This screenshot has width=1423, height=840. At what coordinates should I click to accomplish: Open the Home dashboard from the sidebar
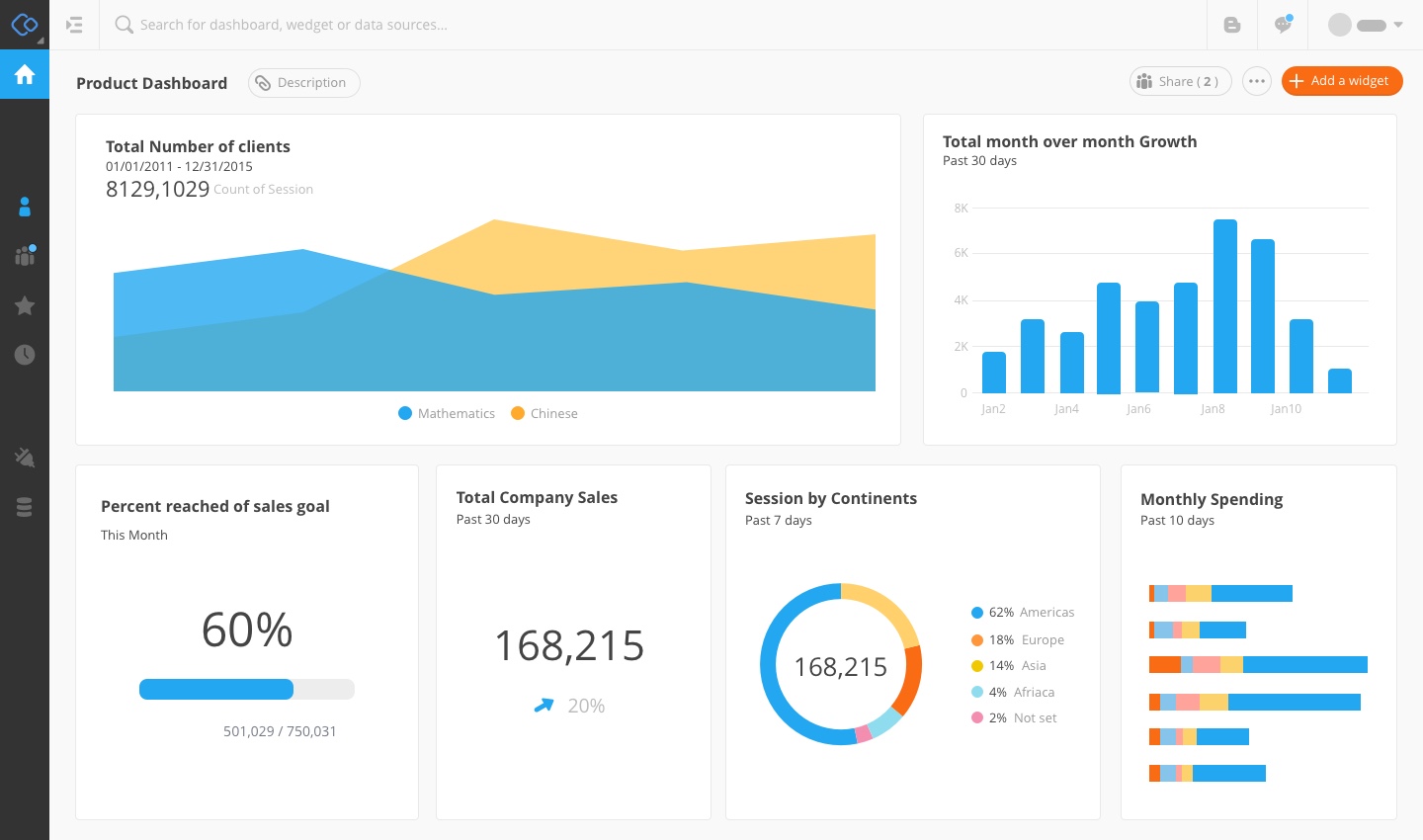point(24,74)
